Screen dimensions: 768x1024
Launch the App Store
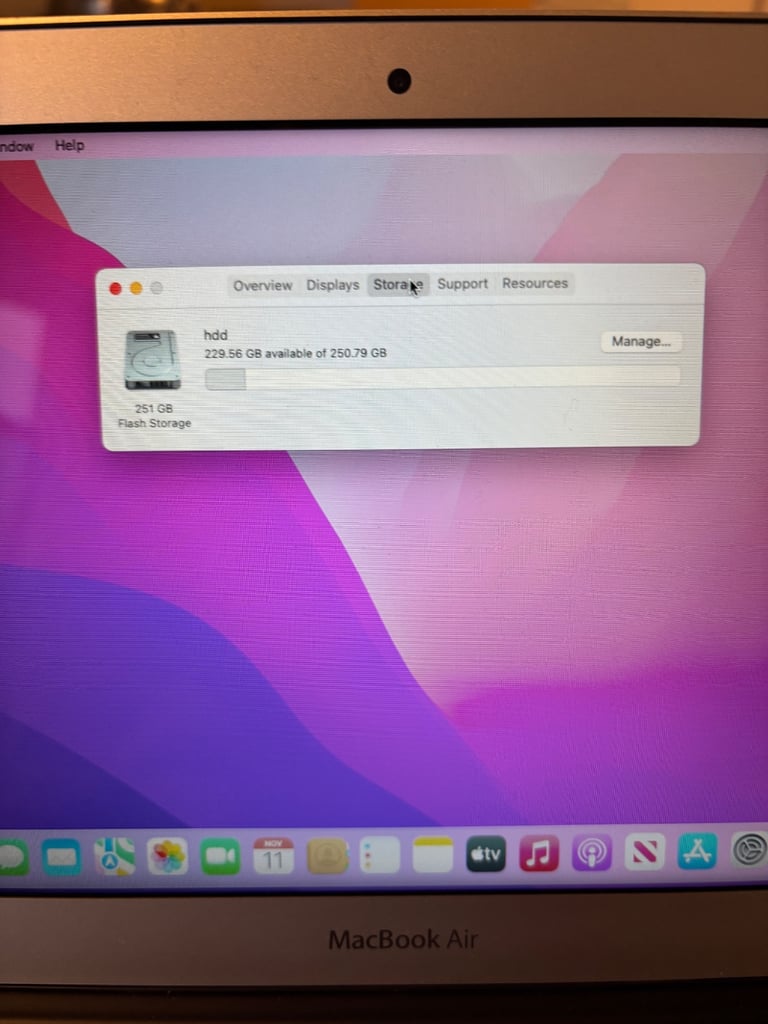tap(697, 851)
